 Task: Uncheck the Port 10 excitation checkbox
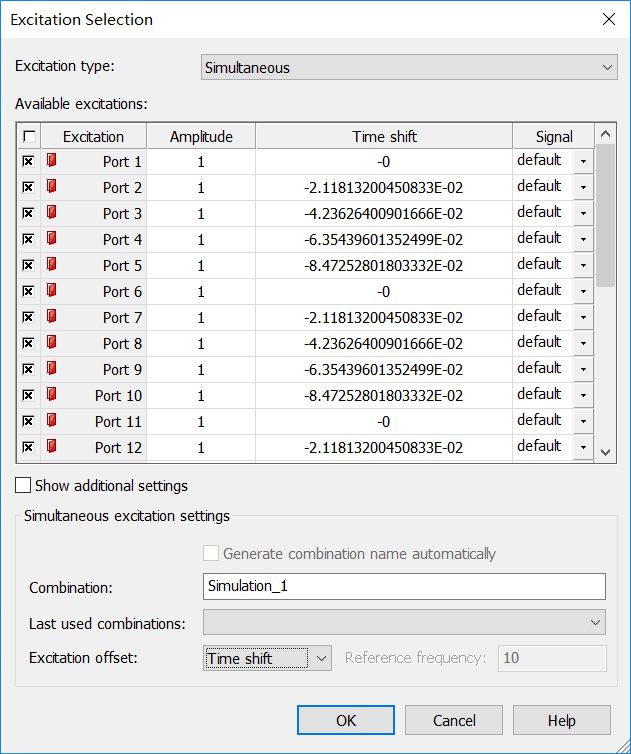(28, 395)
